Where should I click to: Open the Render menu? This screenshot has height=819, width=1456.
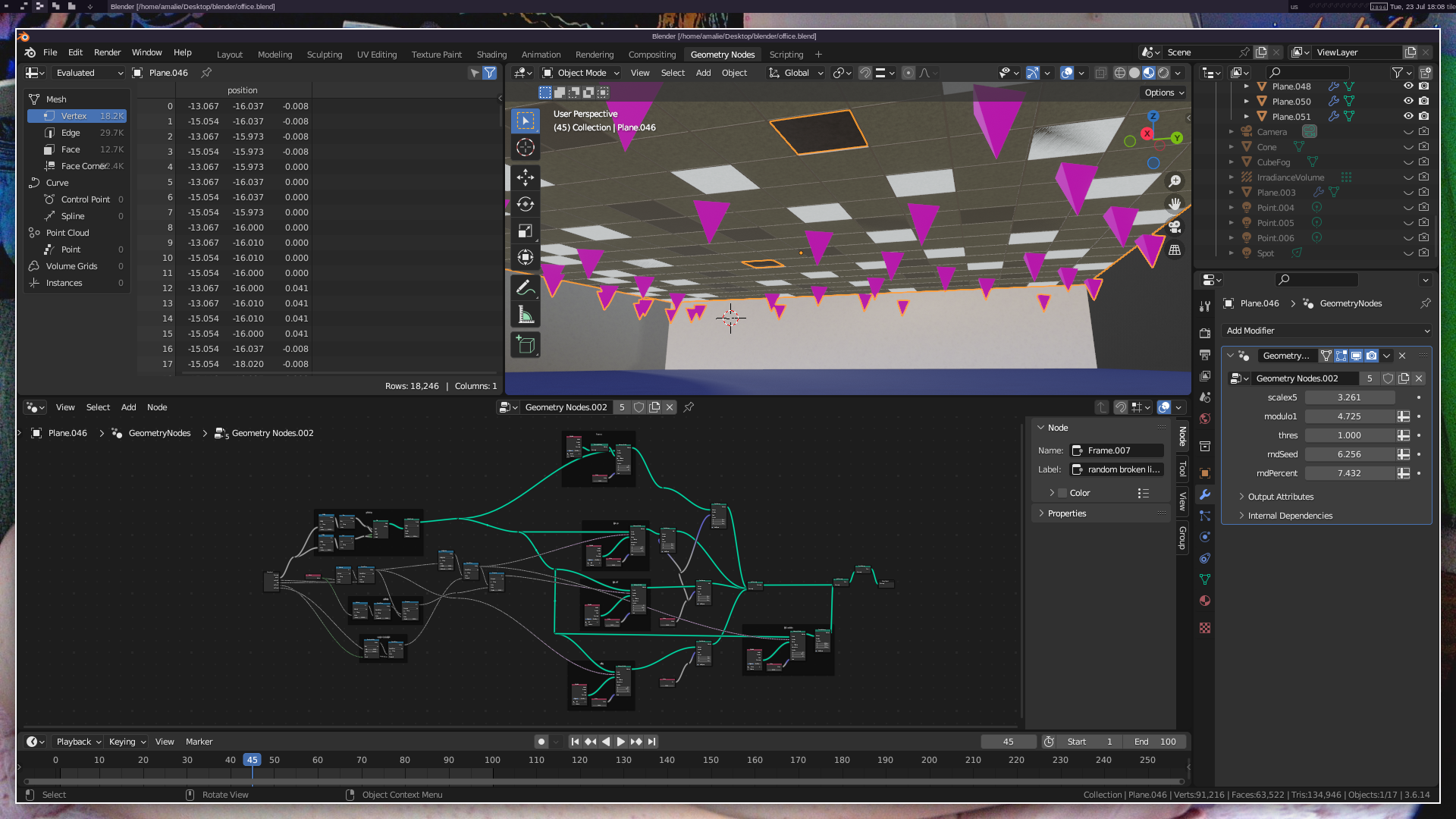(x=107, y=52)
